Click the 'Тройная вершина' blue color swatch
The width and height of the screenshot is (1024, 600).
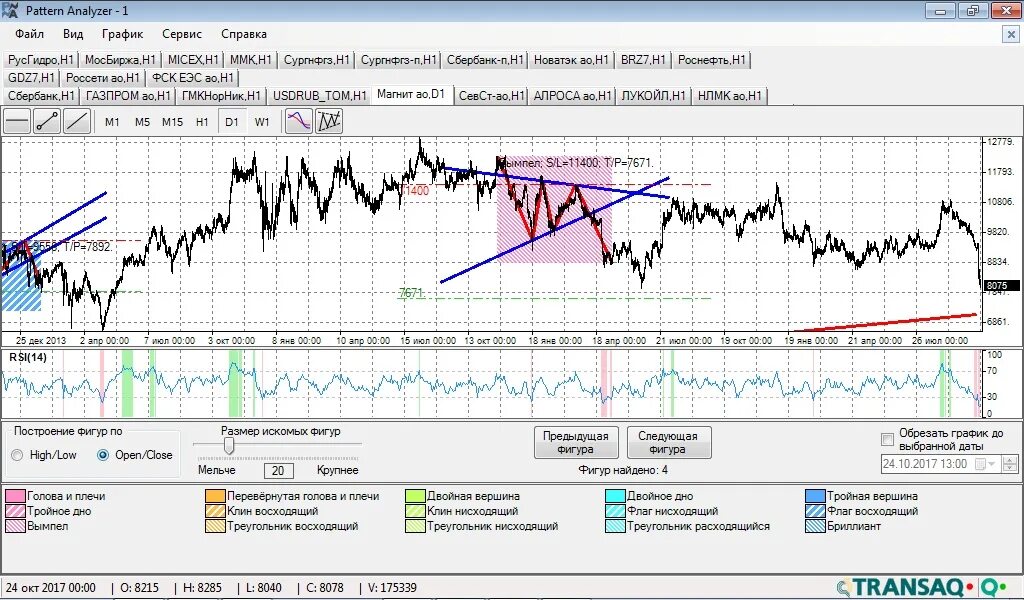click(816, 496)
